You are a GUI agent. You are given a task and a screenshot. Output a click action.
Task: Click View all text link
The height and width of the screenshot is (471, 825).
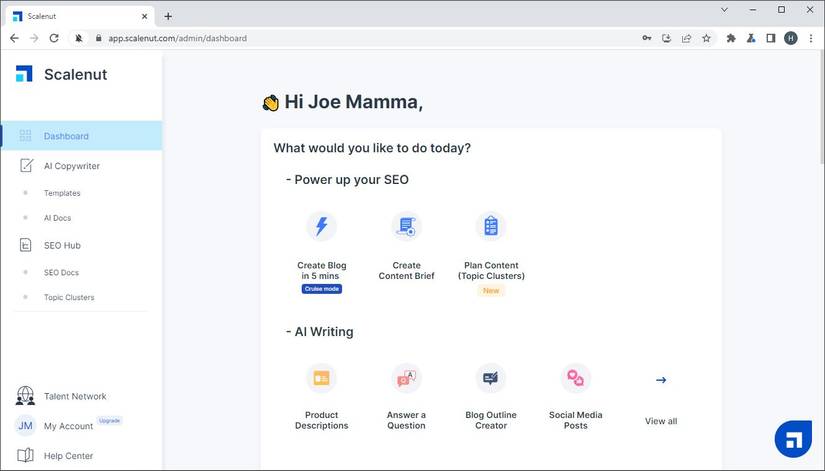661,421
